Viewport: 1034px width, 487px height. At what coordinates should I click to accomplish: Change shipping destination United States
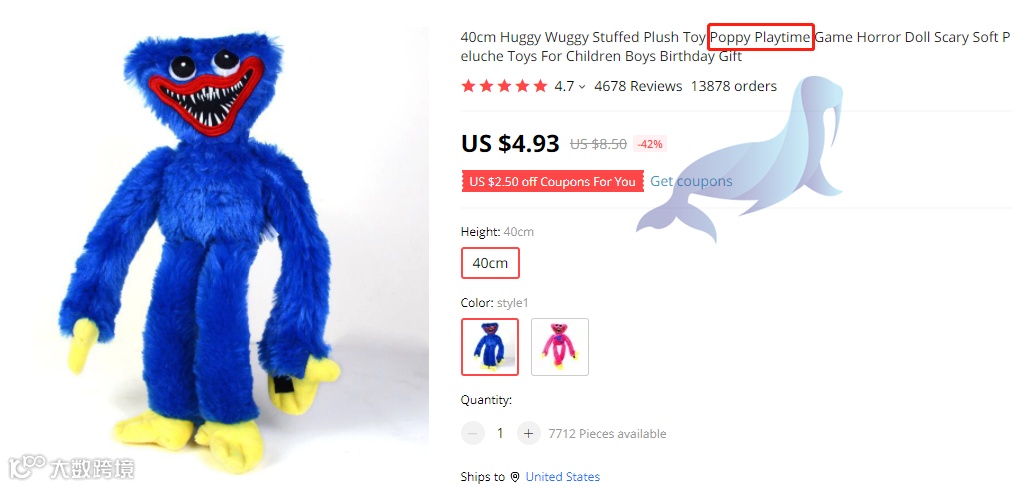pyautogui.click(x=563, y=477)
